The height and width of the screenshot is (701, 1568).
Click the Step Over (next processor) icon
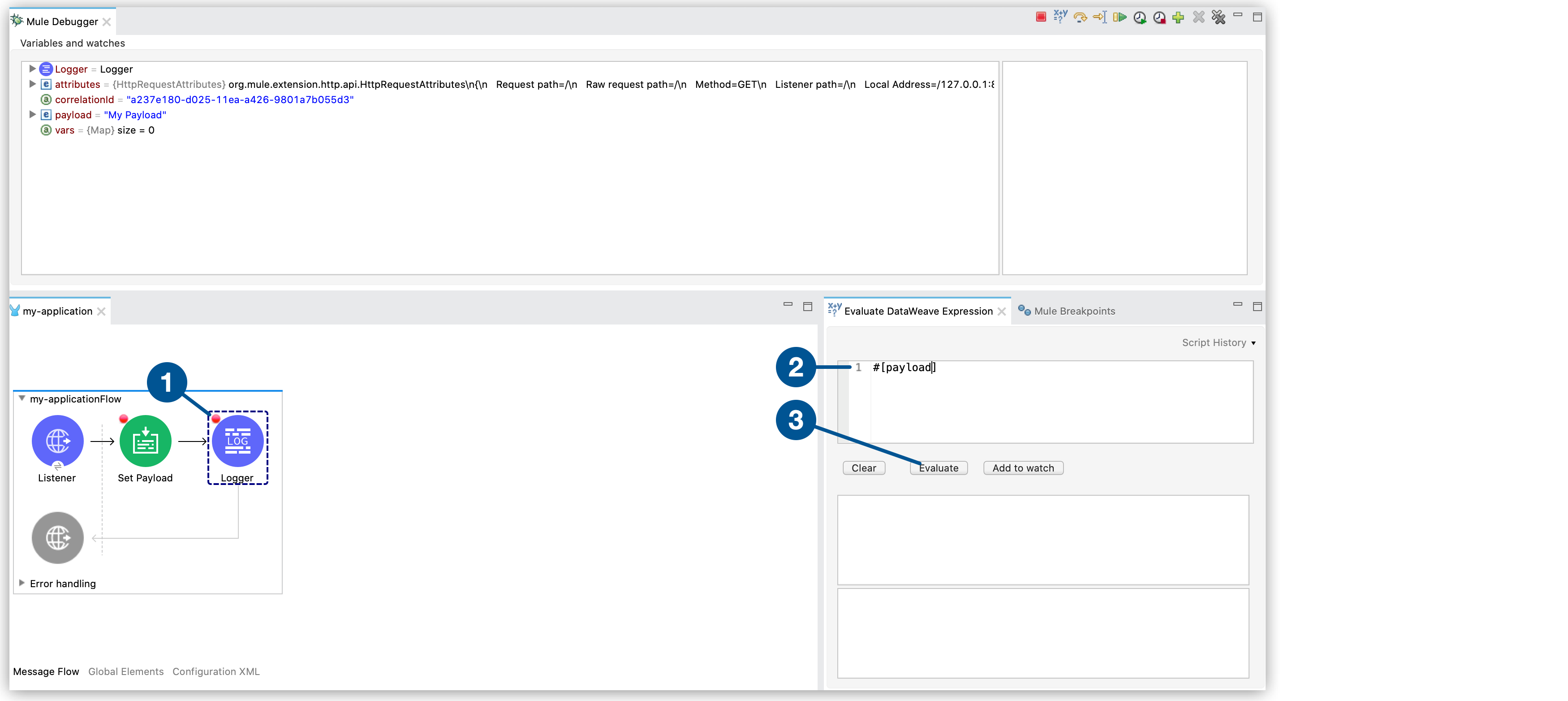click(1081, 17)
